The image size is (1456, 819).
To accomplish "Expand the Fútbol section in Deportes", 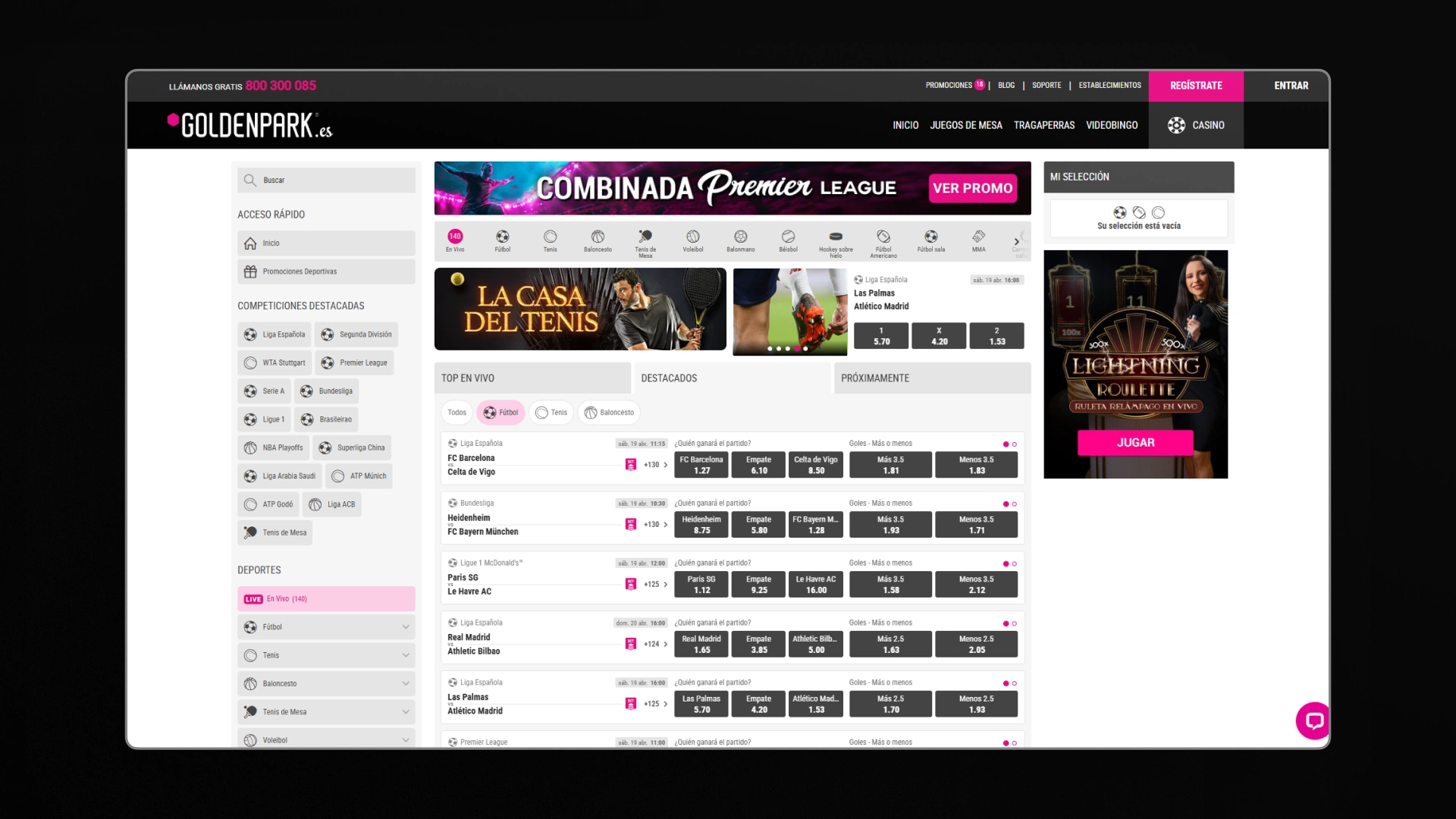I will pyautogui.click(x=326, y=627).
